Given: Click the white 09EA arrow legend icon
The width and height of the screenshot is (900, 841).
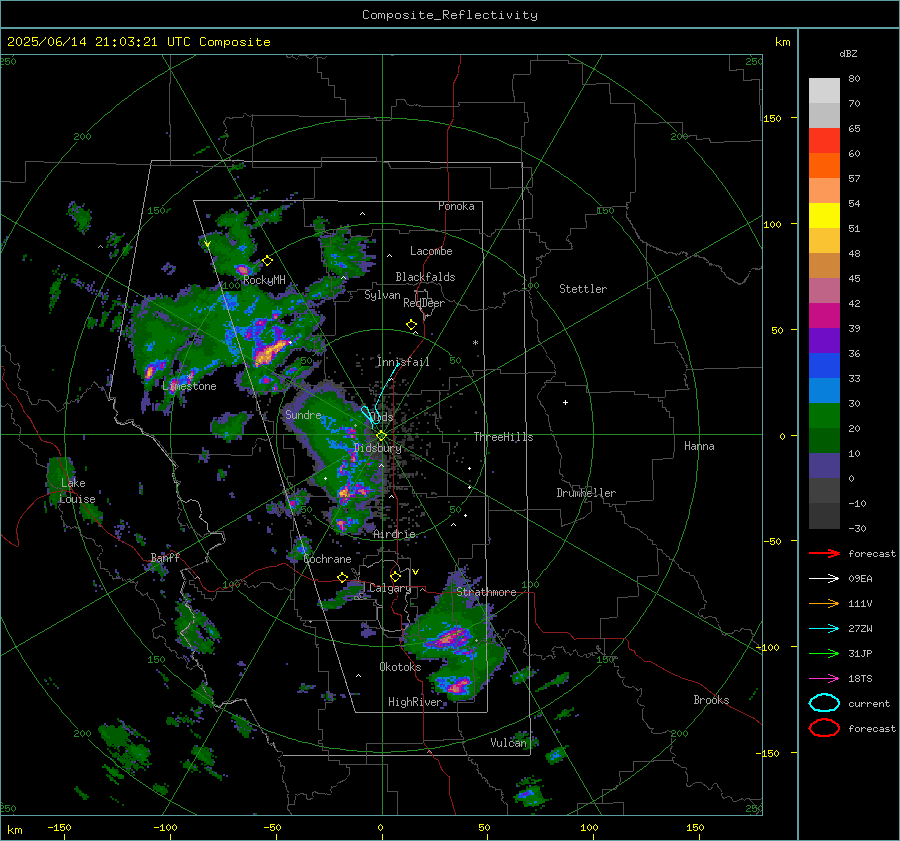Looking at the screenshot, I should coord(824,579).
